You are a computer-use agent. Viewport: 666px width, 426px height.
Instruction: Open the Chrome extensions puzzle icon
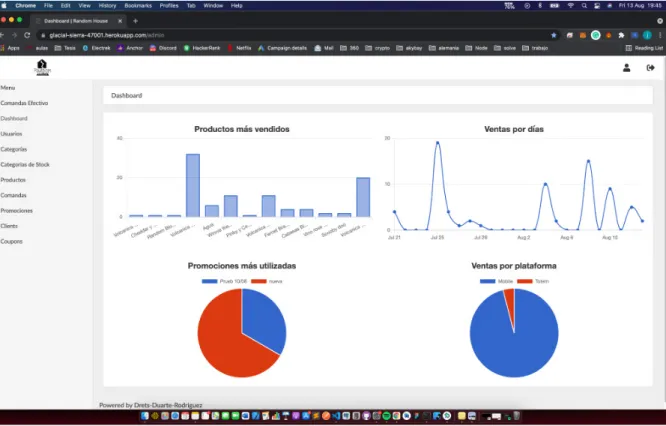pos(621,35)
